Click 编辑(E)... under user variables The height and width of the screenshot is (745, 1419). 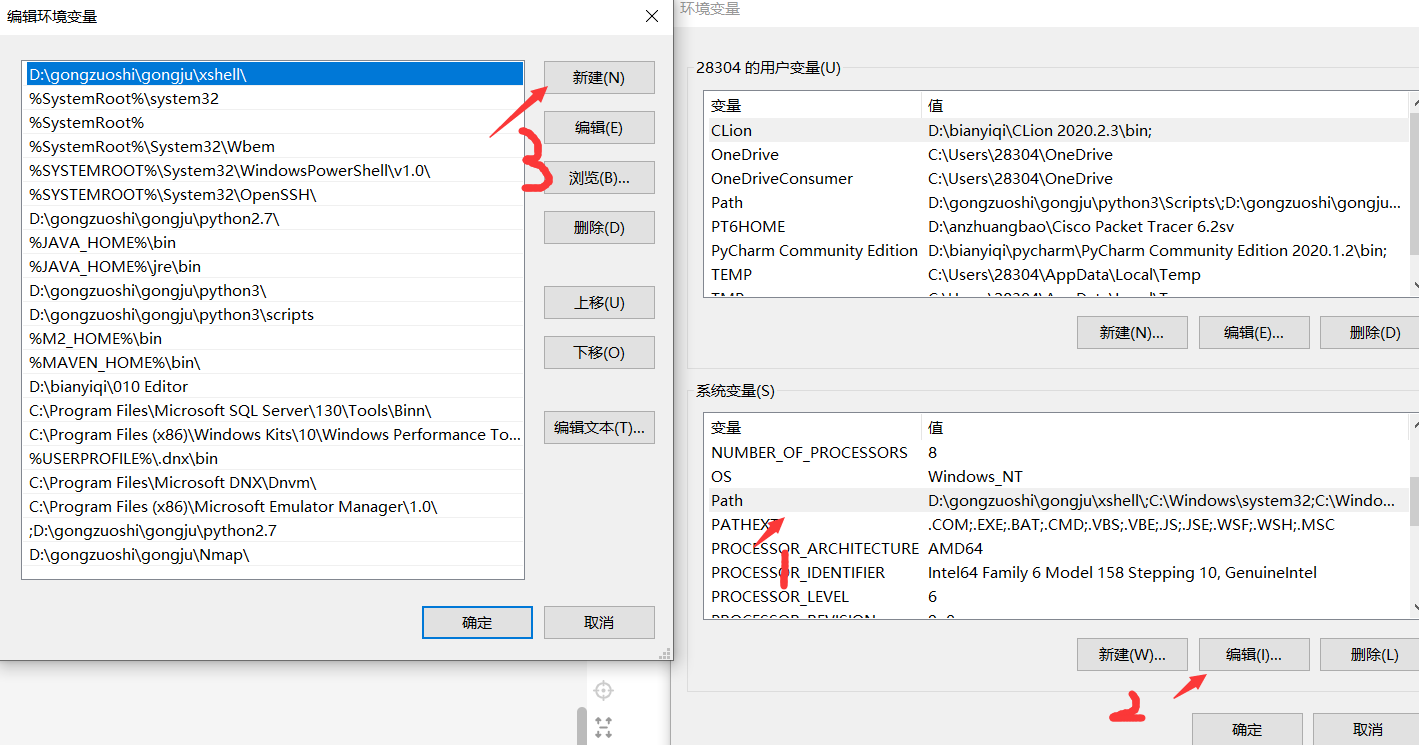click(x=1254, y=332)
